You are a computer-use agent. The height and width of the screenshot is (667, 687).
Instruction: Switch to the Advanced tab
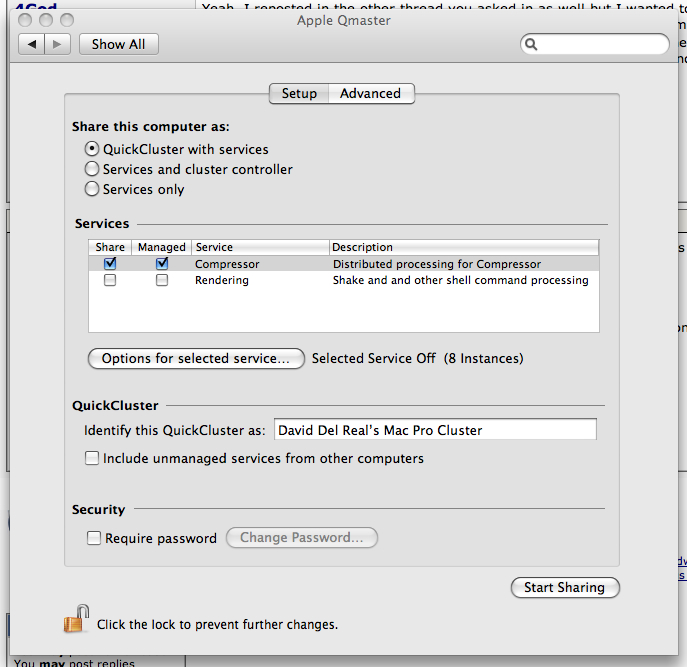pyautogui.click(x=371, y=93)
